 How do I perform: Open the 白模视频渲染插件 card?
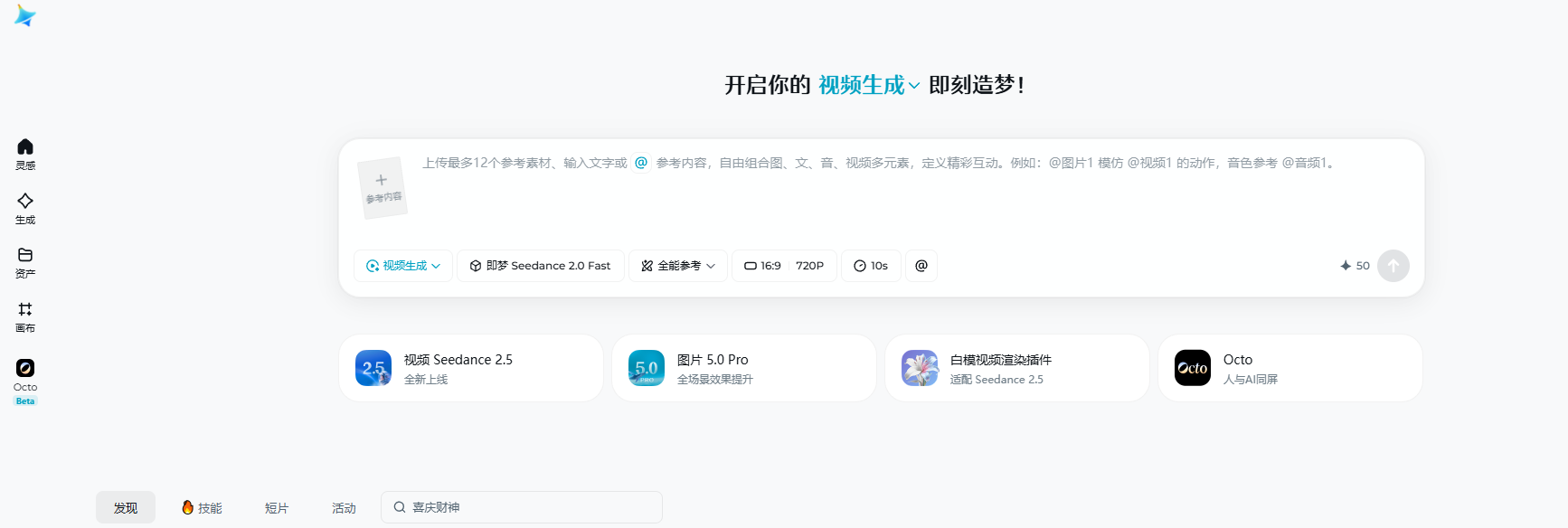1017,368
